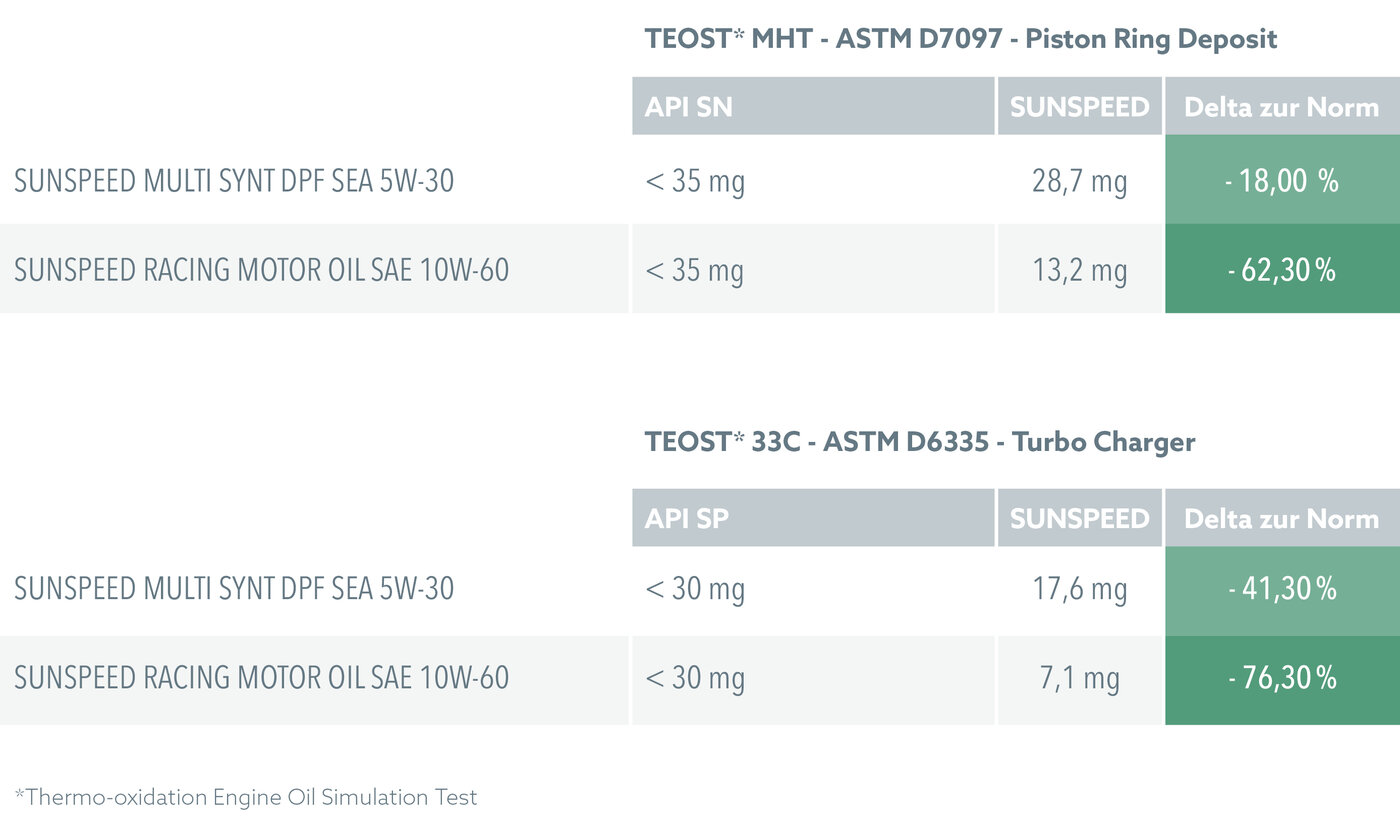The image size is (1400, 838).
Task: Click the green -18,00 % delta cell
Action: [x=1282, y=181]
